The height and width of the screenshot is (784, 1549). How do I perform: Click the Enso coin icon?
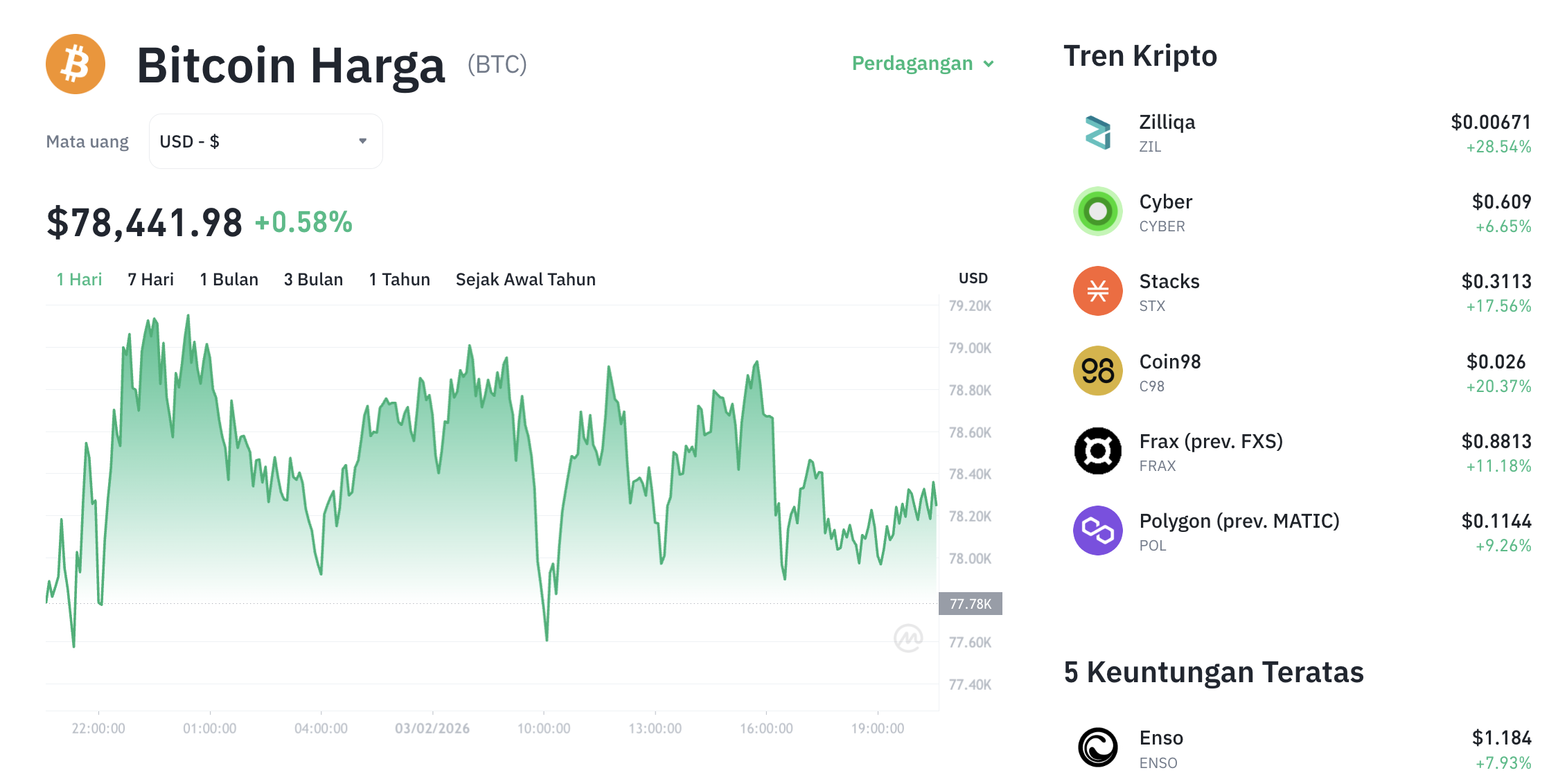pos(1099,747)
